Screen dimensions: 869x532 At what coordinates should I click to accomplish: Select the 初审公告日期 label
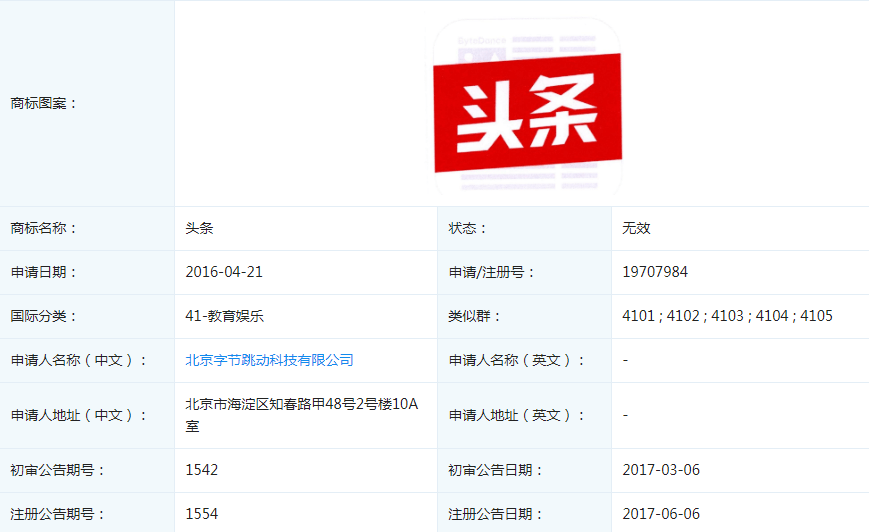495,470
